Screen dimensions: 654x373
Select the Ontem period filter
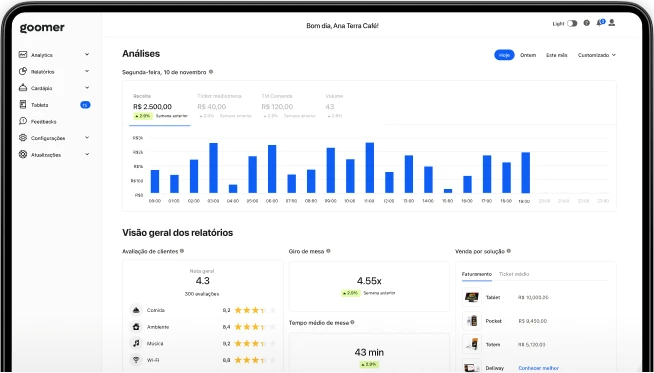[528, 55]
